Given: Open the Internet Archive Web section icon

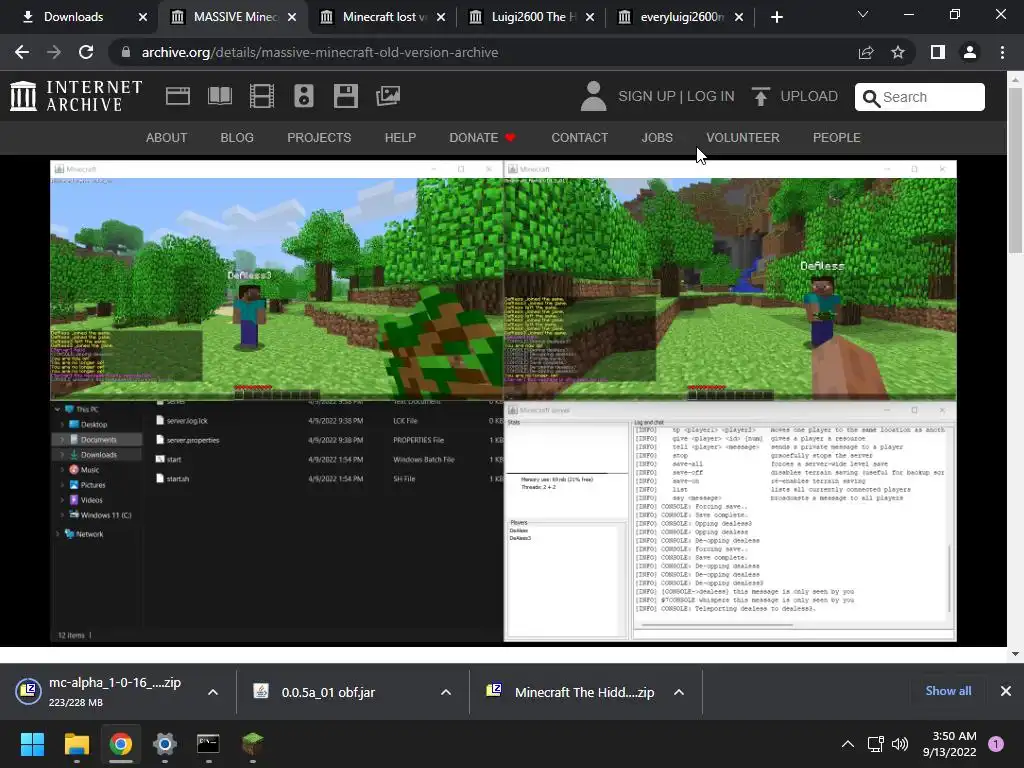Looking at the screenshot, I should coord(178,96).
